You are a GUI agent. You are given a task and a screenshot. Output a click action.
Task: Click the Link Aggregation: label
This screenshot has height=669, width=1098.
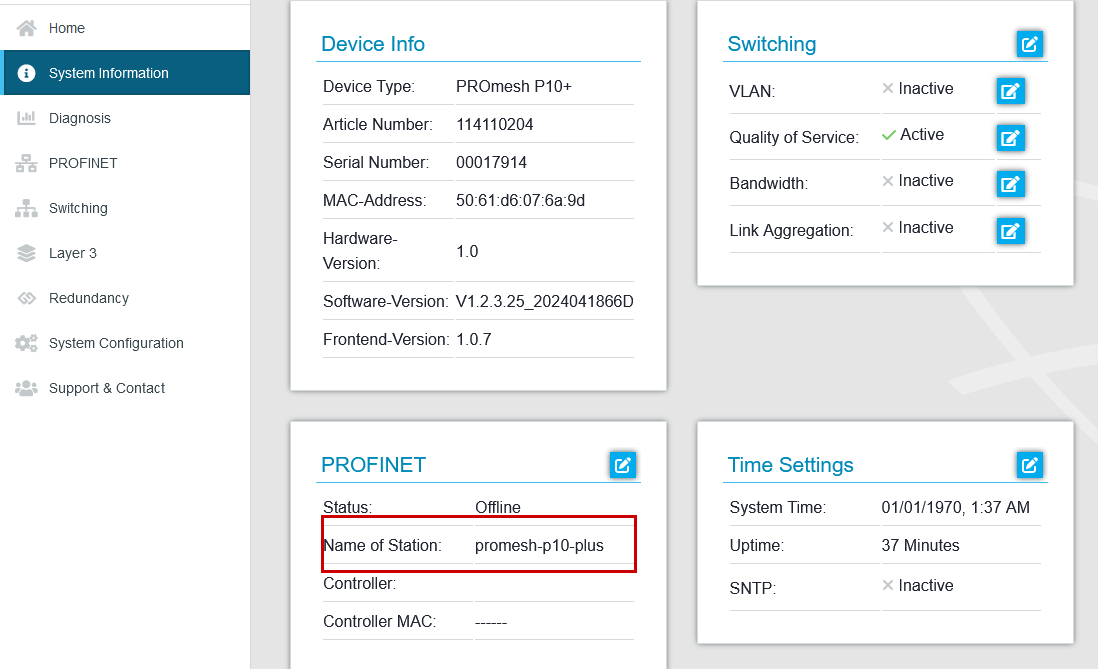pyautogui.click(x=791, y=230)
